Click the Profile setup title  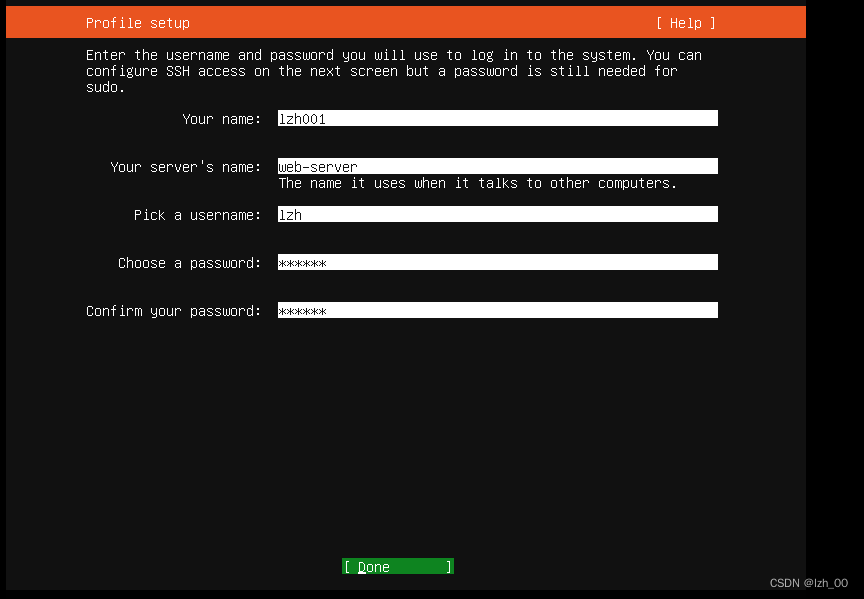tap(138, 23)
